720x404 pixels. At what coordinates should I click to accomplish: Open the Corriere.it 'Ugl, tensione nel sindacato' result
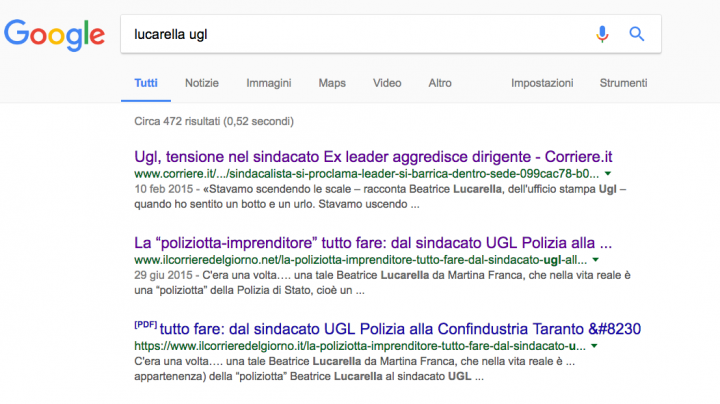[x=373, y=157]
